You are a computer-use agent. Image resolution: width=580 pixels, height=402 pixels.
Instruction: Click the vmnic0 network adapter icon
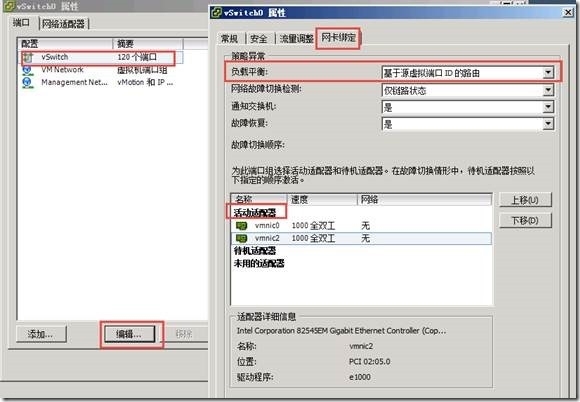(242, 225)
